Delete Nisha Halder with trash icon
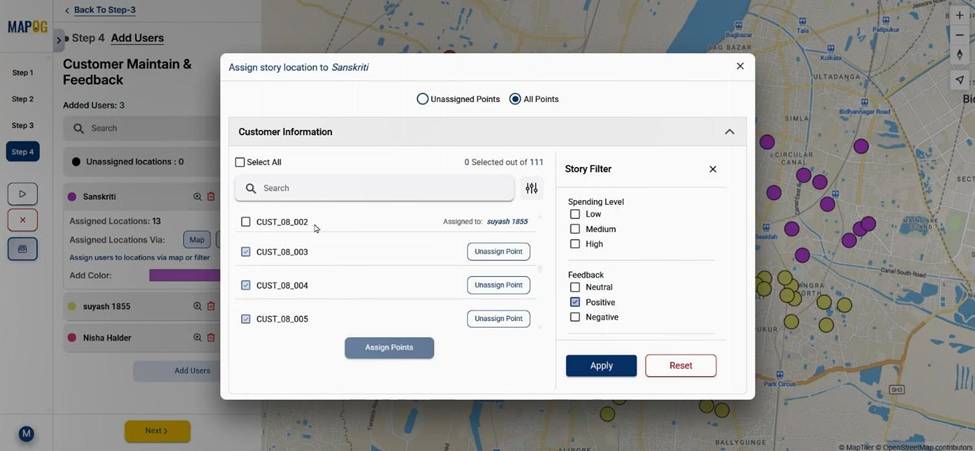 [x=211, y=338]
